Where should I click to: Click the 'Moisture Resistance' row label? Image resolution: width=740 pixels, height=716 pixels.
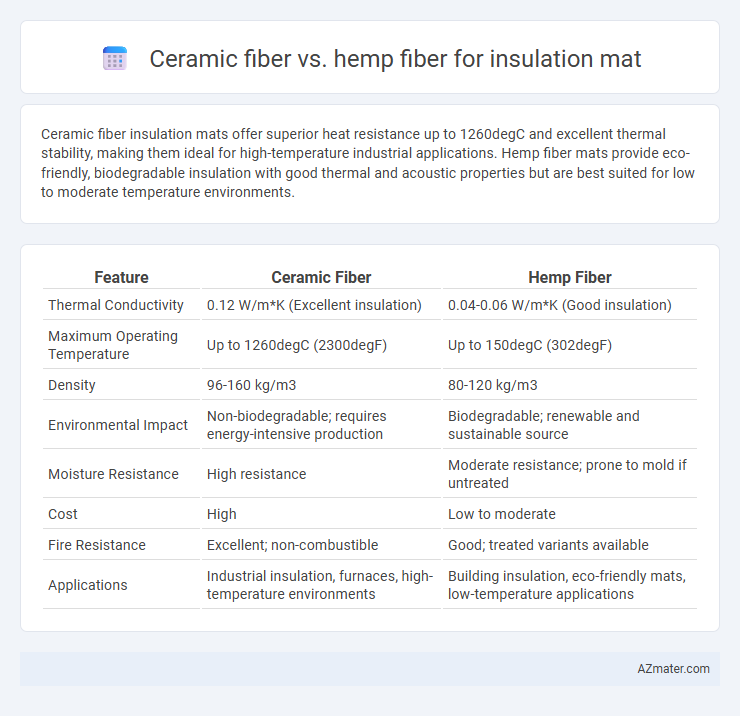click(x=113, y=474)
